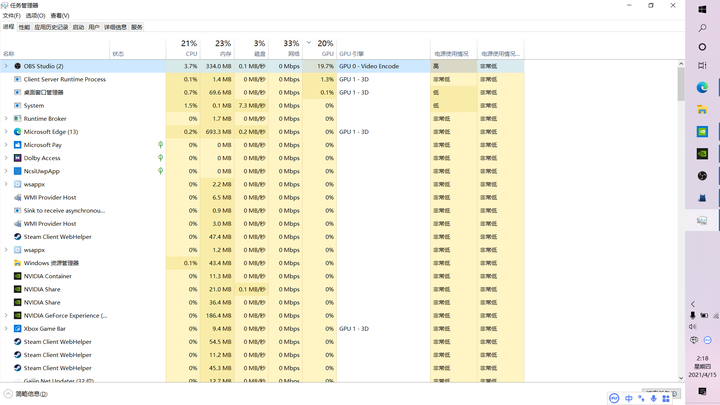Switch to the 服务 tab

[137, 27]
